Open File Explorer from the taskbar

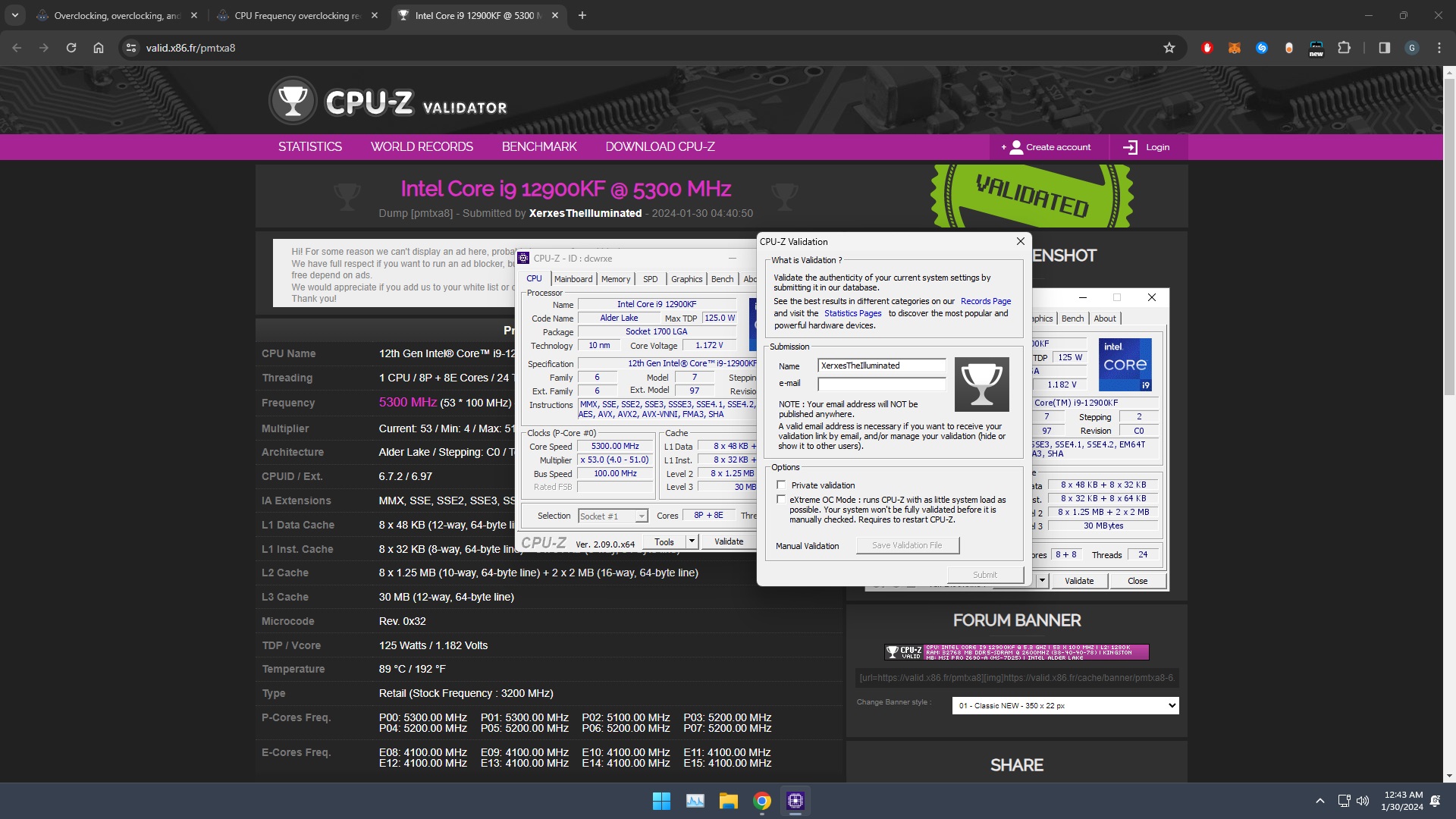click(728, 801)
